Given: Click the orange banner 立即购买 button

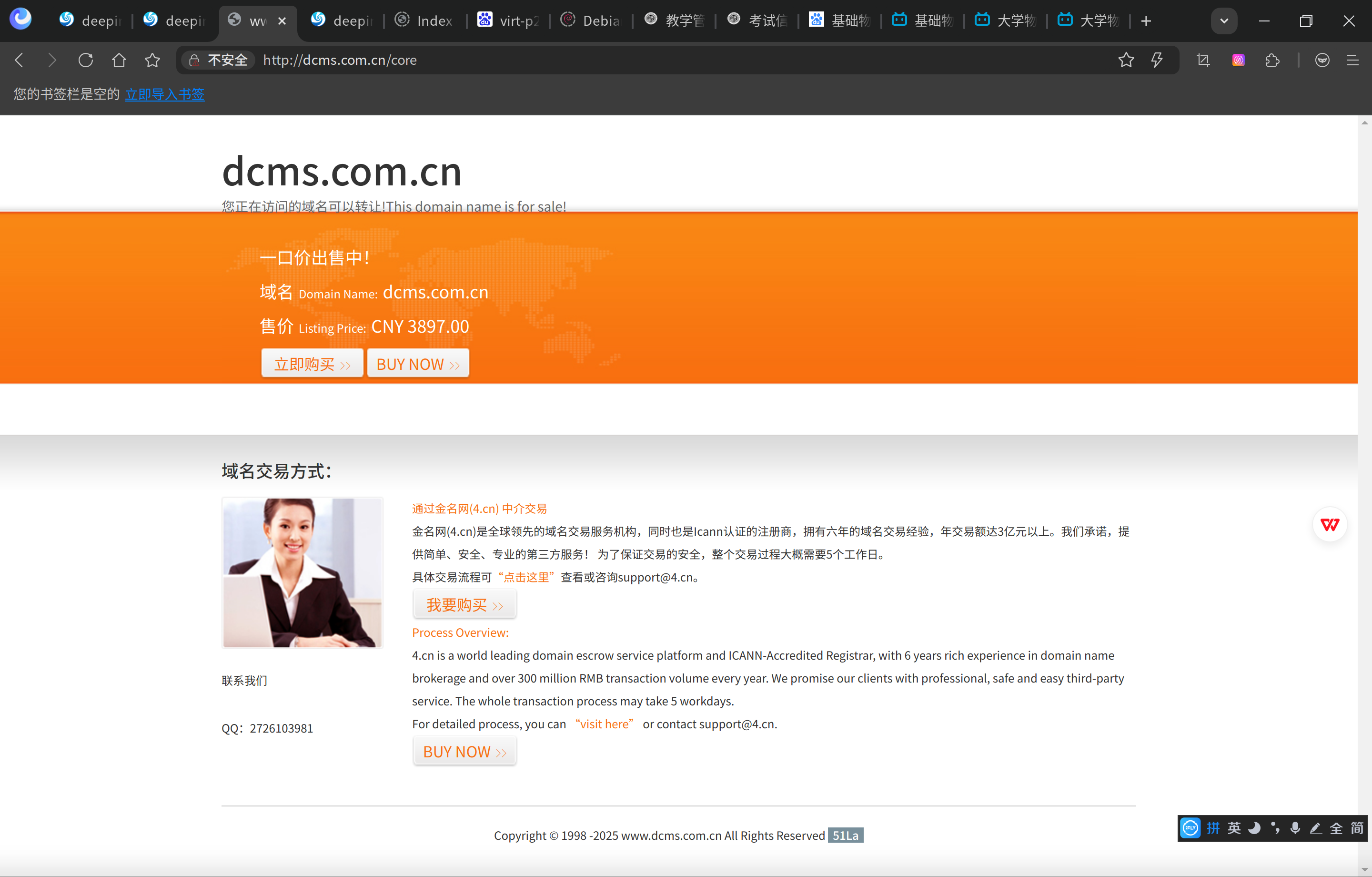Looking at the screenshot, I should tap(312, 363).
